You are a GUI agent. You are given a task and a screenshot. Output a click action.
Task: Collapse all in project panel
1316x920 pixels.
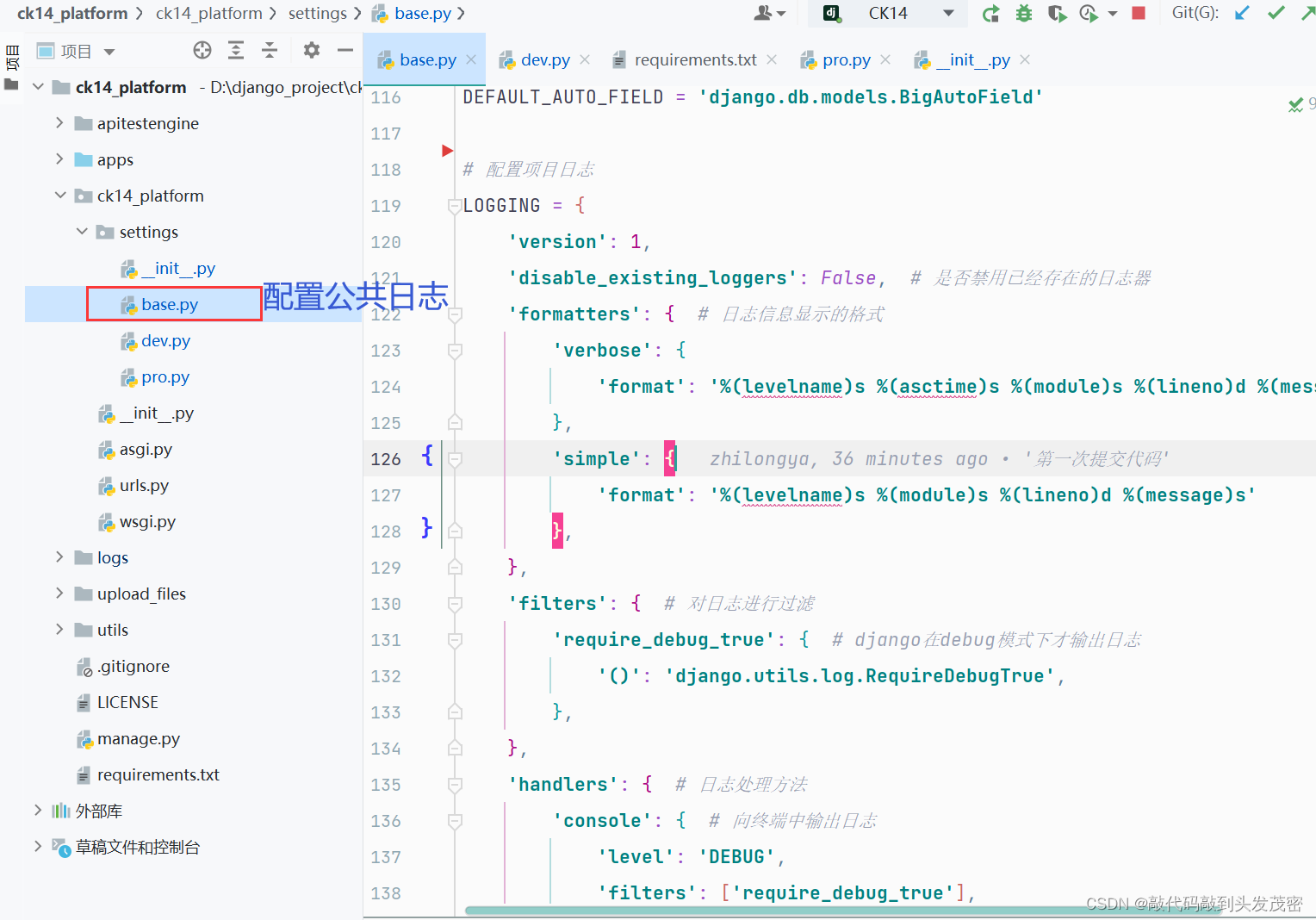[270, 51]
